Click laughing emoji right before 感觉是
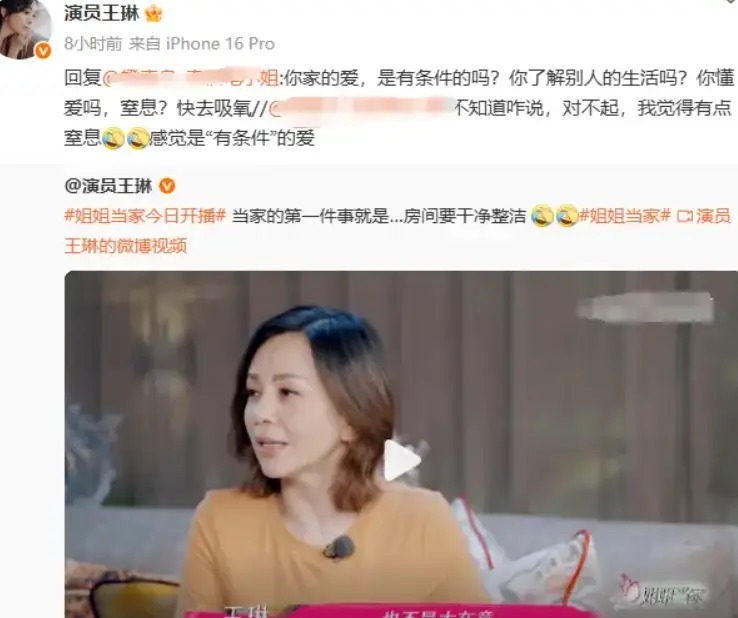This screenshot has width=738, height=618. coord(138,138)
